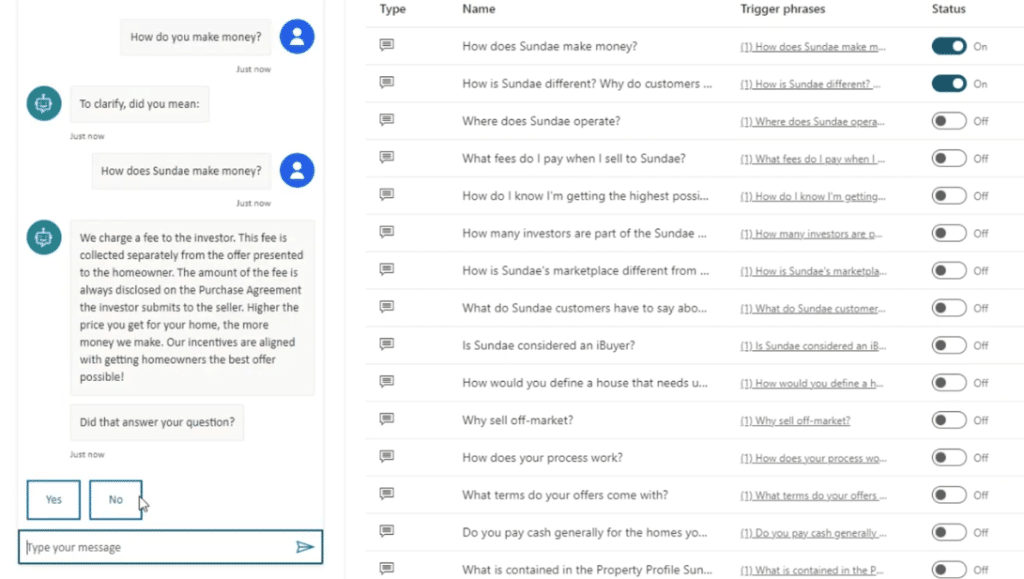Click the topic icon for 'How would you define a house' row
Screen dimensions: 1024x579
click(x=387, y=381)
